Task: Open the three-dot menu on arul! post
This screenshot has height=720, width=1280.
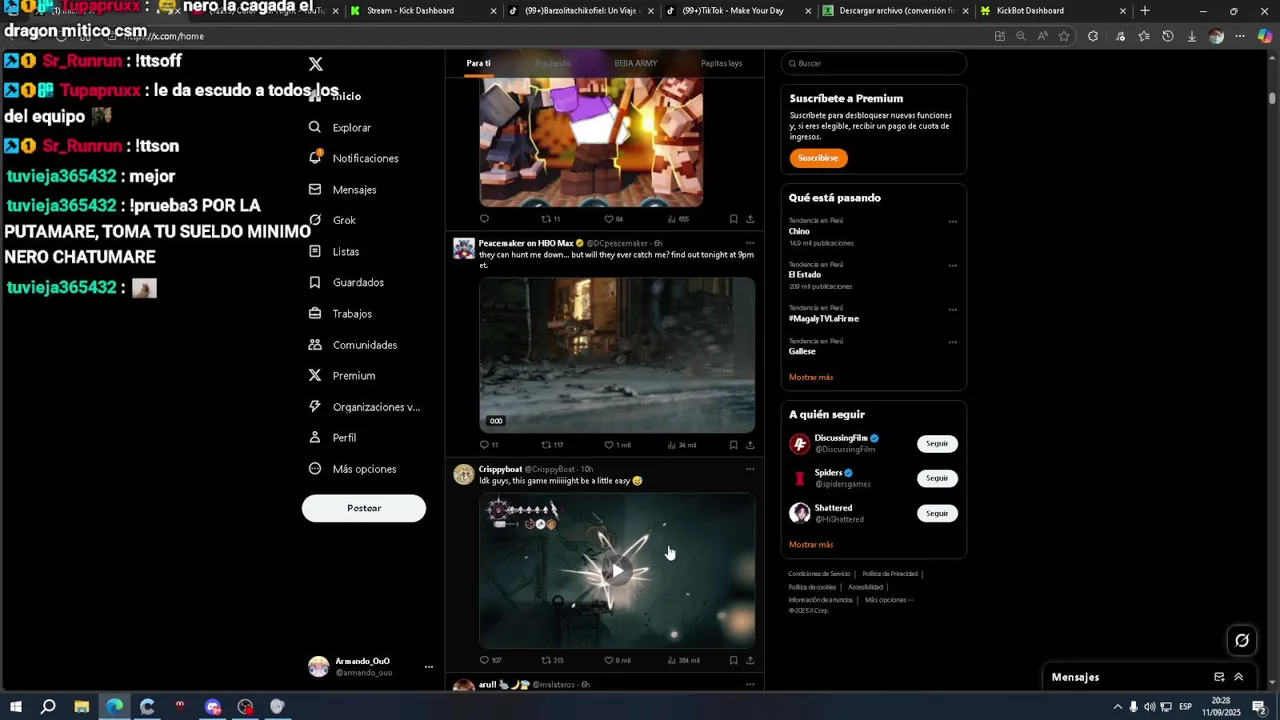Action: pos(750,684)
